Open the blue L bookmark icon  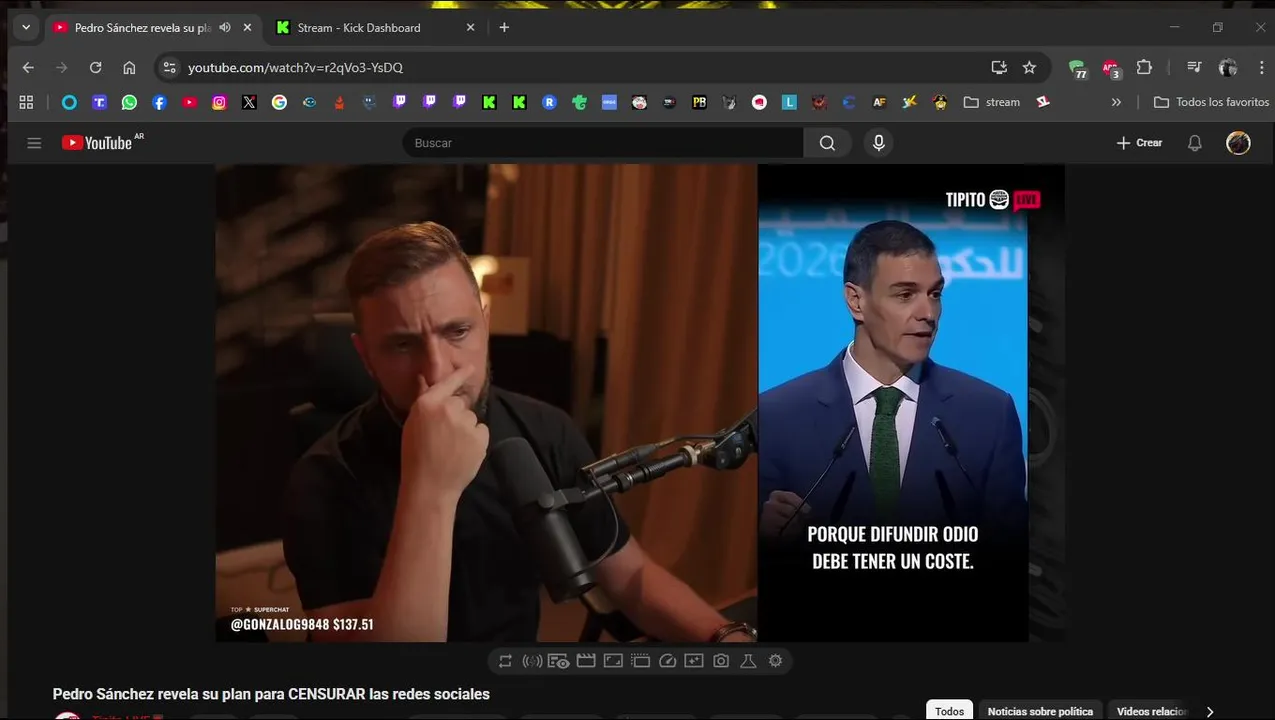point(789,102)
